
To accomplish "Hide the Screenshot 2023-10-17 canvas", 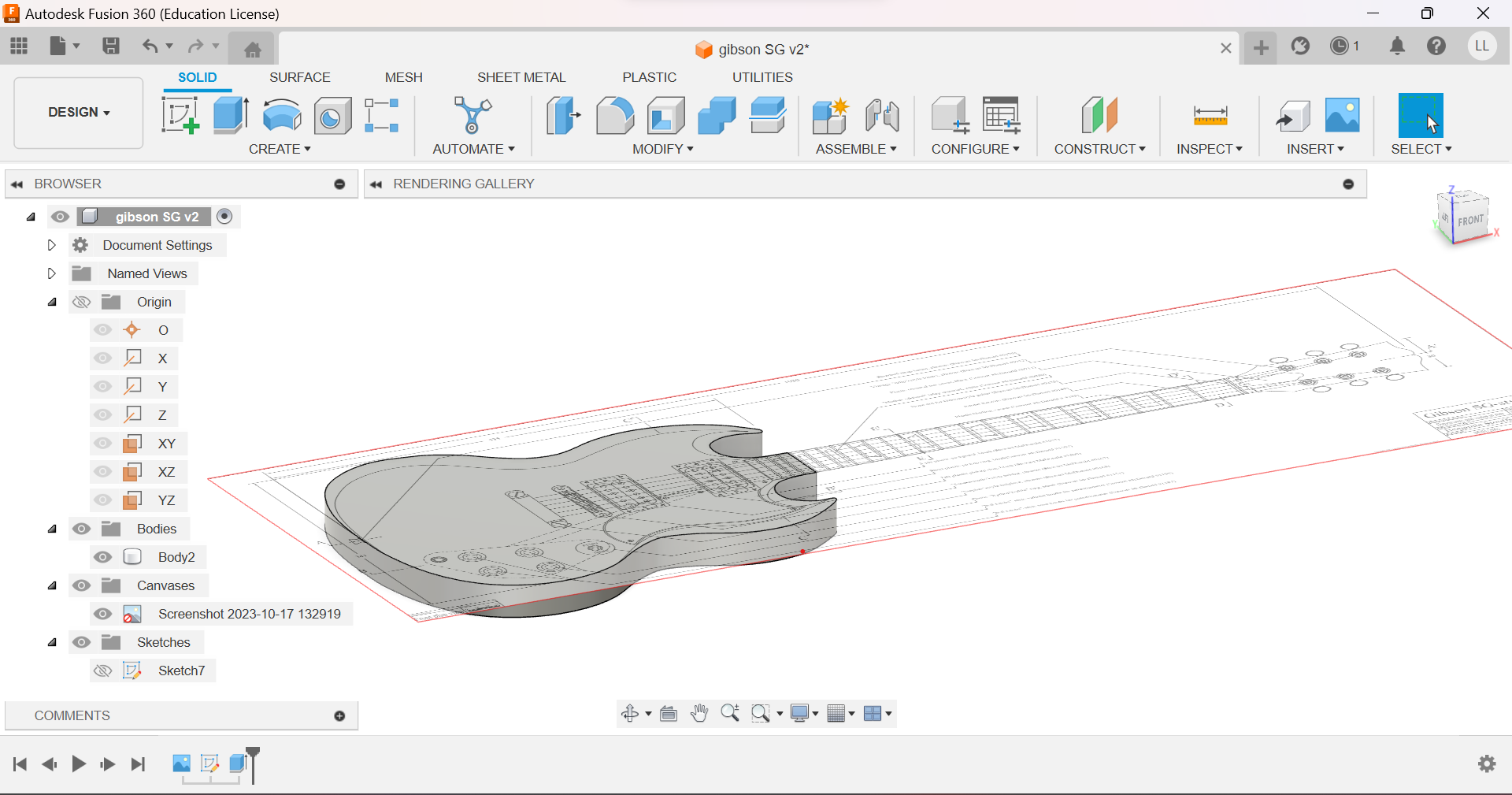I will click(102, 614).
